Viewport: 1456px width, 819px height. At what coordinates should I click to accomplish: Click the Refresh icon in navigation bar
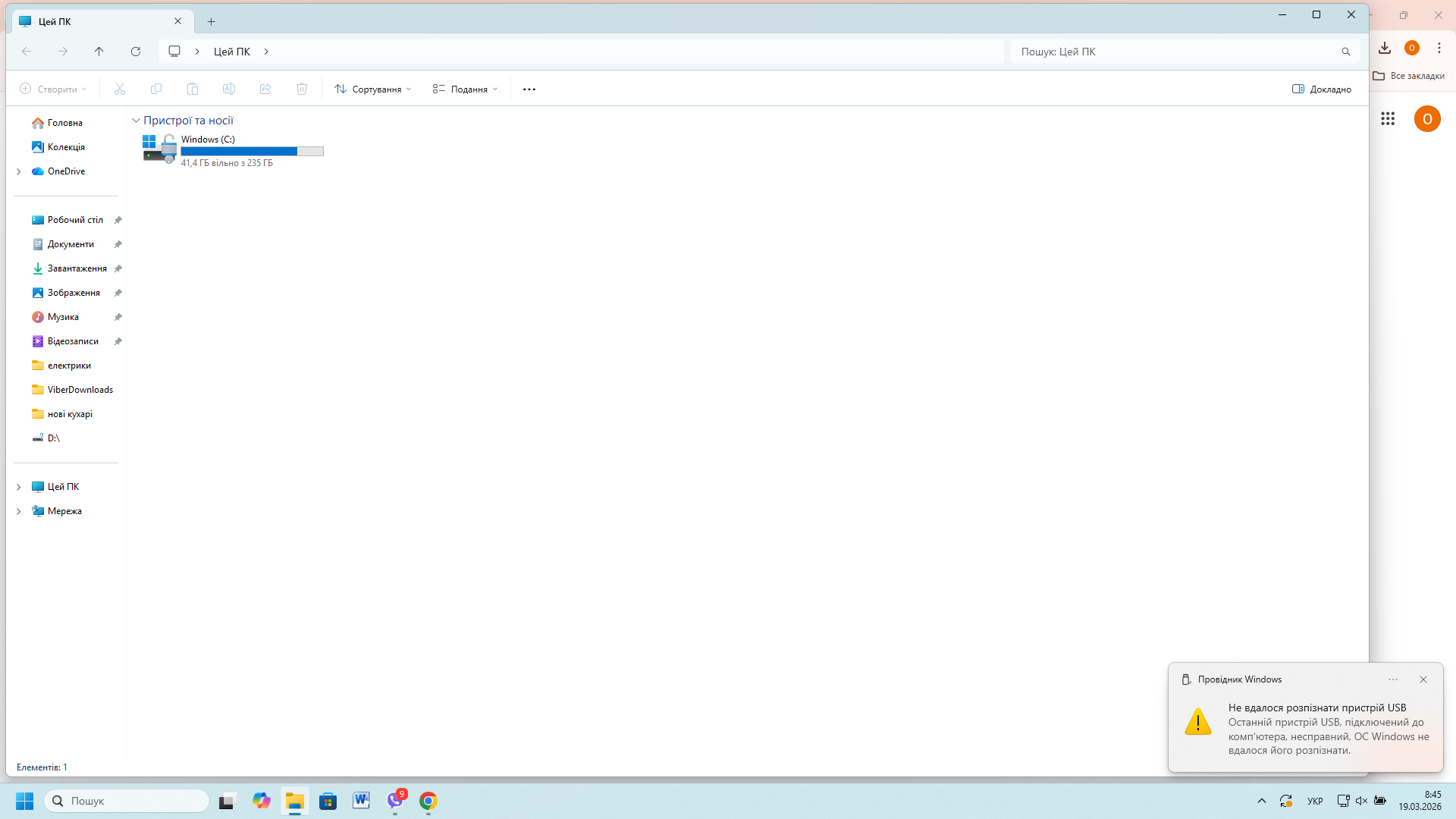136,52
